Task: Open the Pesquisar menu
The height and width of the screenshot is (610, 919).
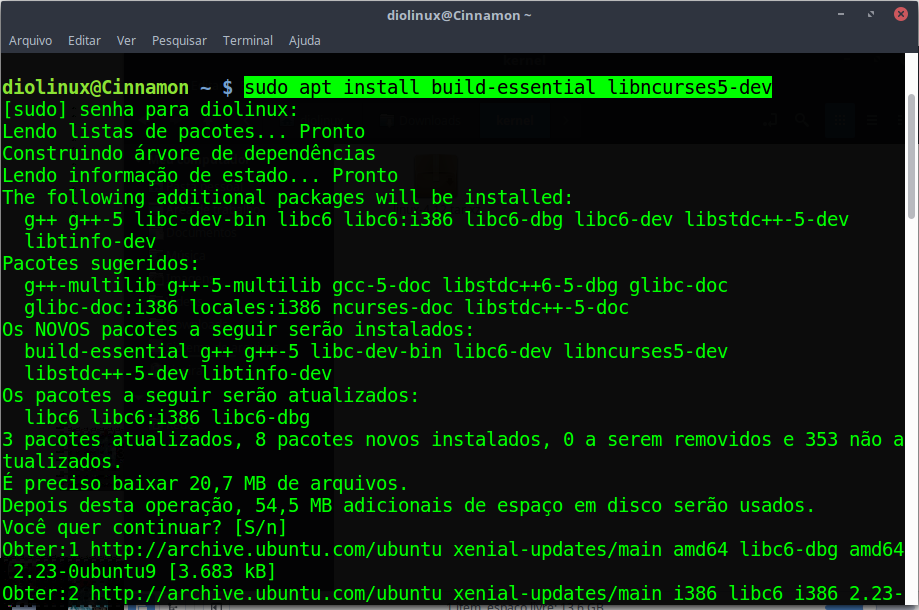Action: pyautogui.click(x=179, y=40)
